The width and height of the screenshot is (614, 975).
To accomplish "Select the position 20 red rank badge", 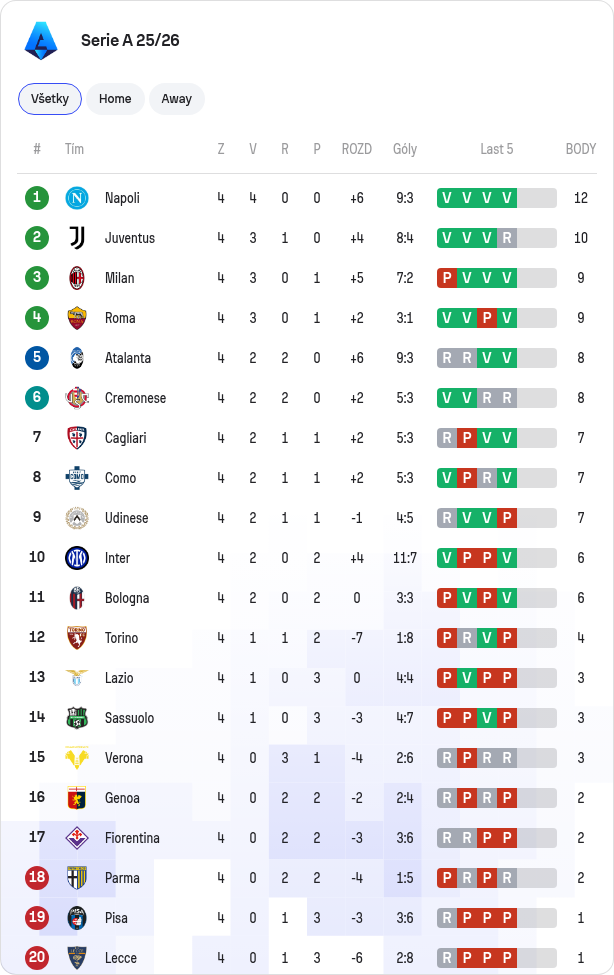I will point(37,958).
